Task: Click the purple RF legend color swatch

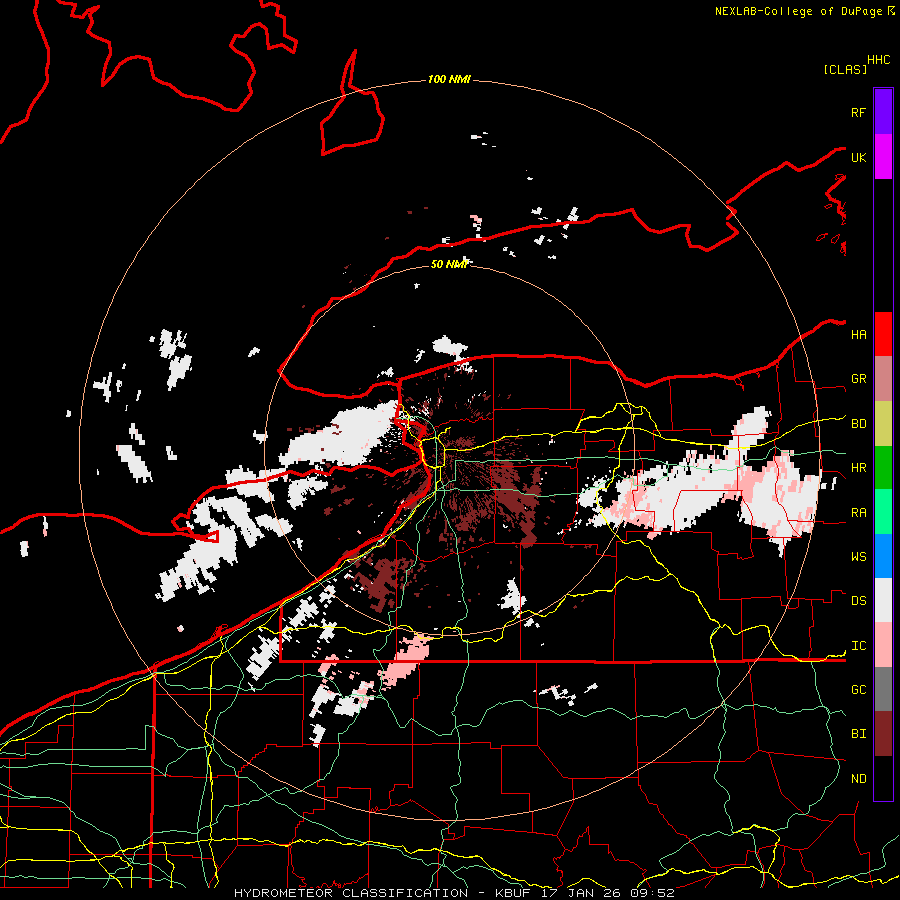Action: [883, 112]
